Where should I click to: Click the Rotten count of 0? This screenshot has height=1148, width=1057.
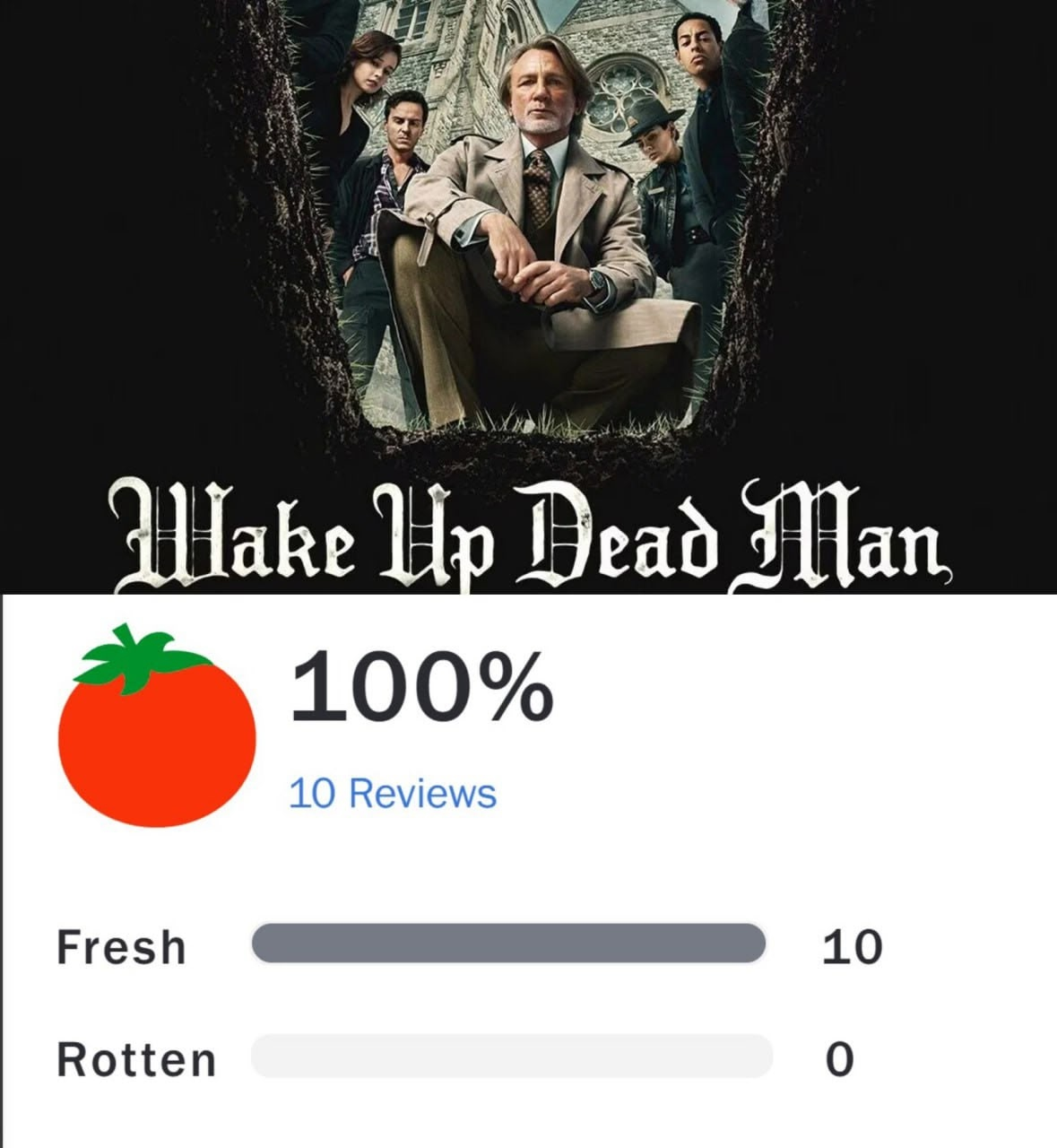click(839, 1060)
